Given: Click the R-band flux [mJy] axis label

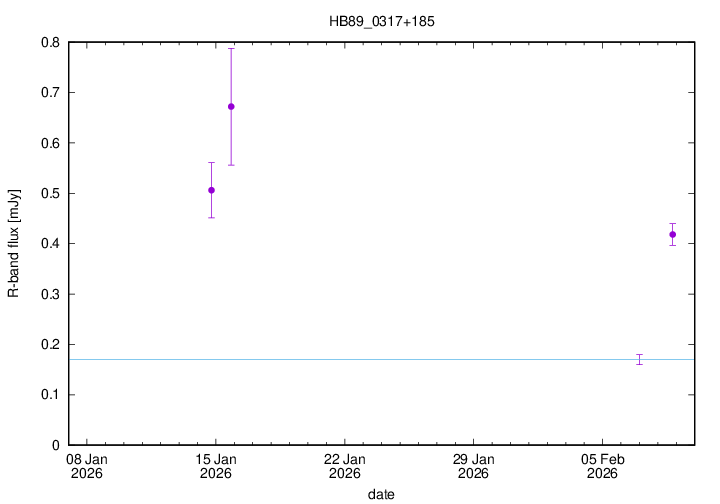Looking at the screenshot, I should click(14, 243).
